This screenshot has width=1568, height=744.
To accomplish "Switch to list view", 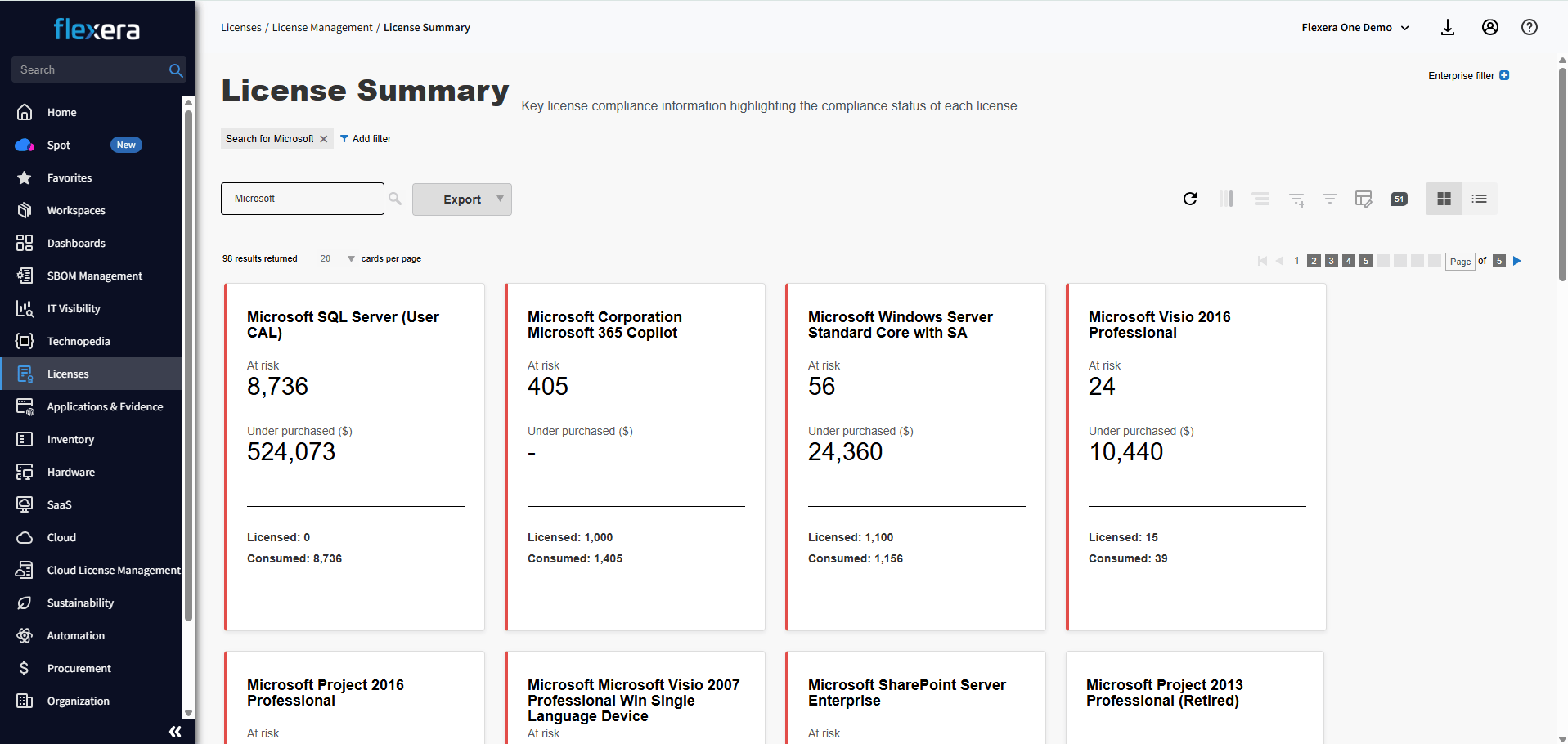I will (1480, 199).
